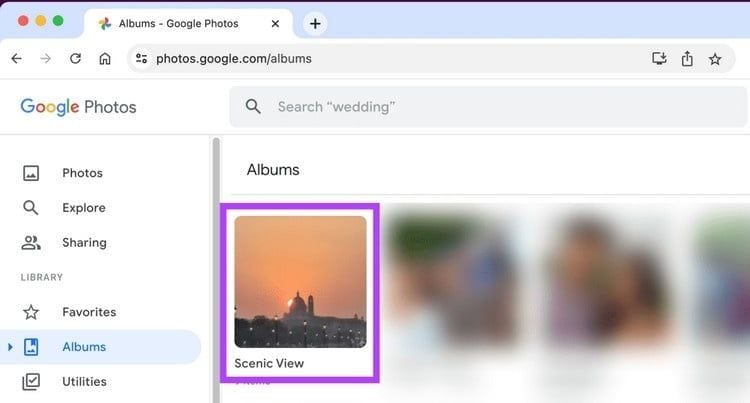The width and height of the screenshot is (750, 403).
Task: Click the Utilities checkbox icon
Action: tap(31, 381)
